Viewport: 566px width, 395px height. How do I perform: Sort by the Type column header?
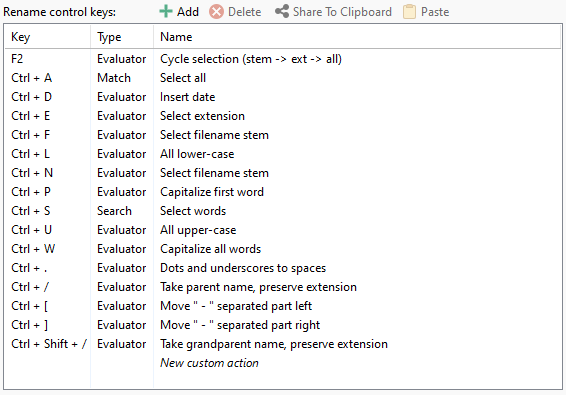[122, 37]
